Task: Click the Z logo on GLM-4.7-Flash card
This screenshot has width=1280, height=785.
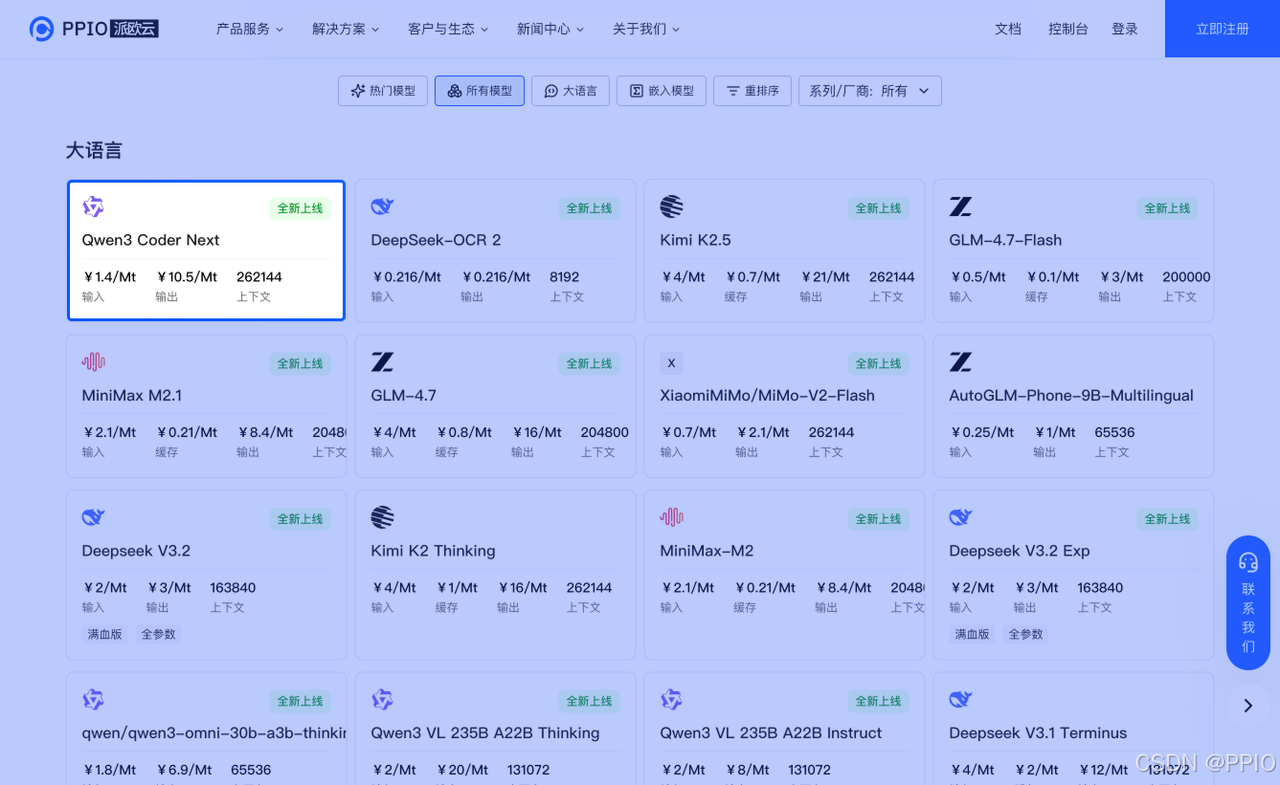Action: [960, 207]
